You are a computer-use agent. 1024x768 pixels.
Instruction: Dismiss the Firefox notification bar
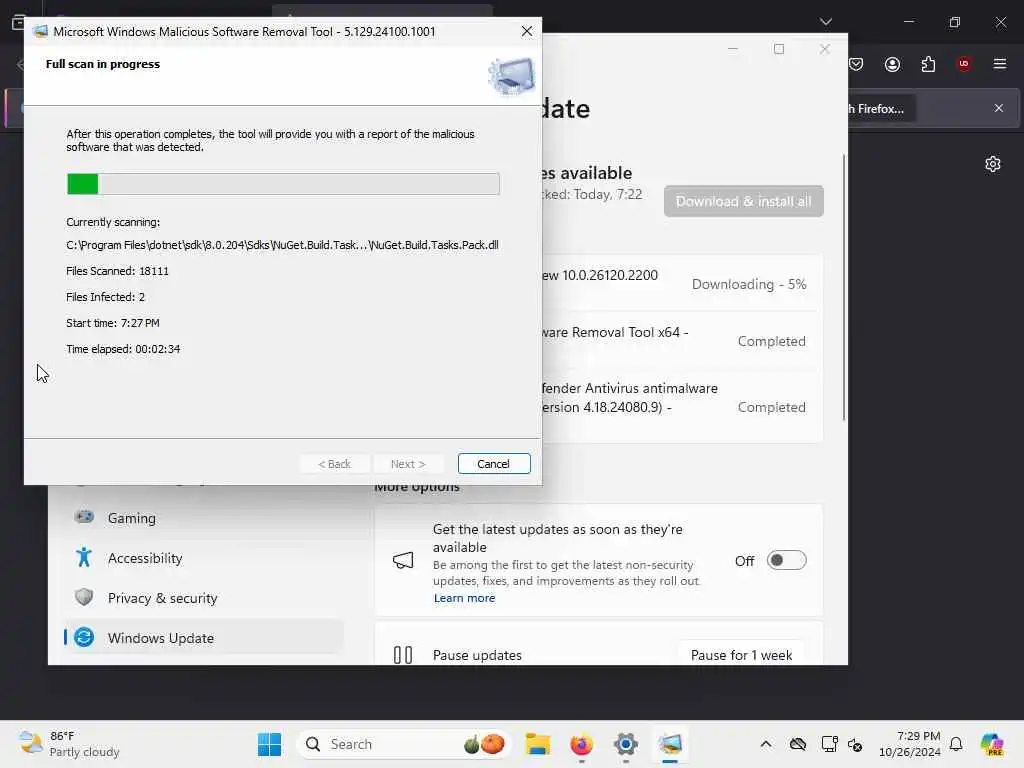tap(999, 108)
